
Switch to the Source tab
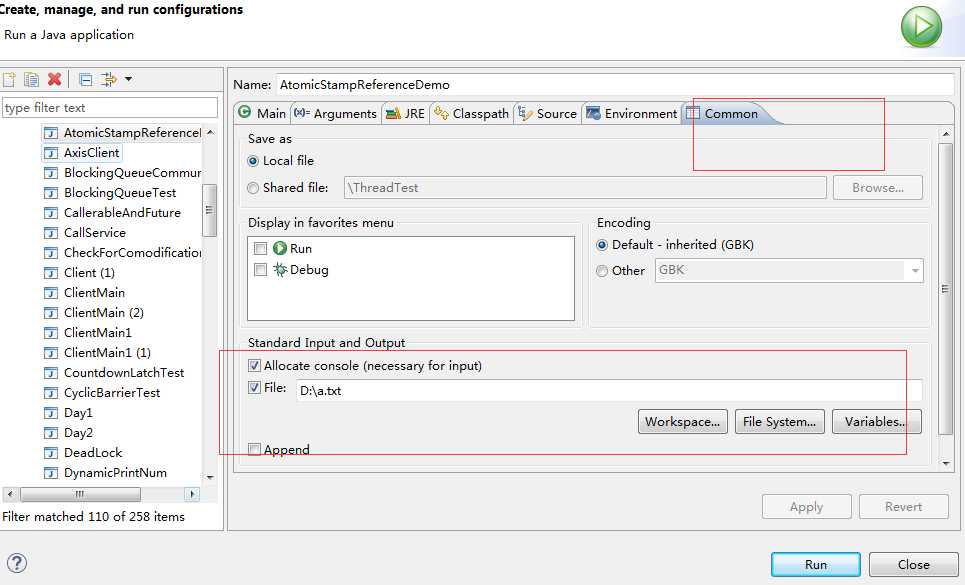tap(548, 113)
